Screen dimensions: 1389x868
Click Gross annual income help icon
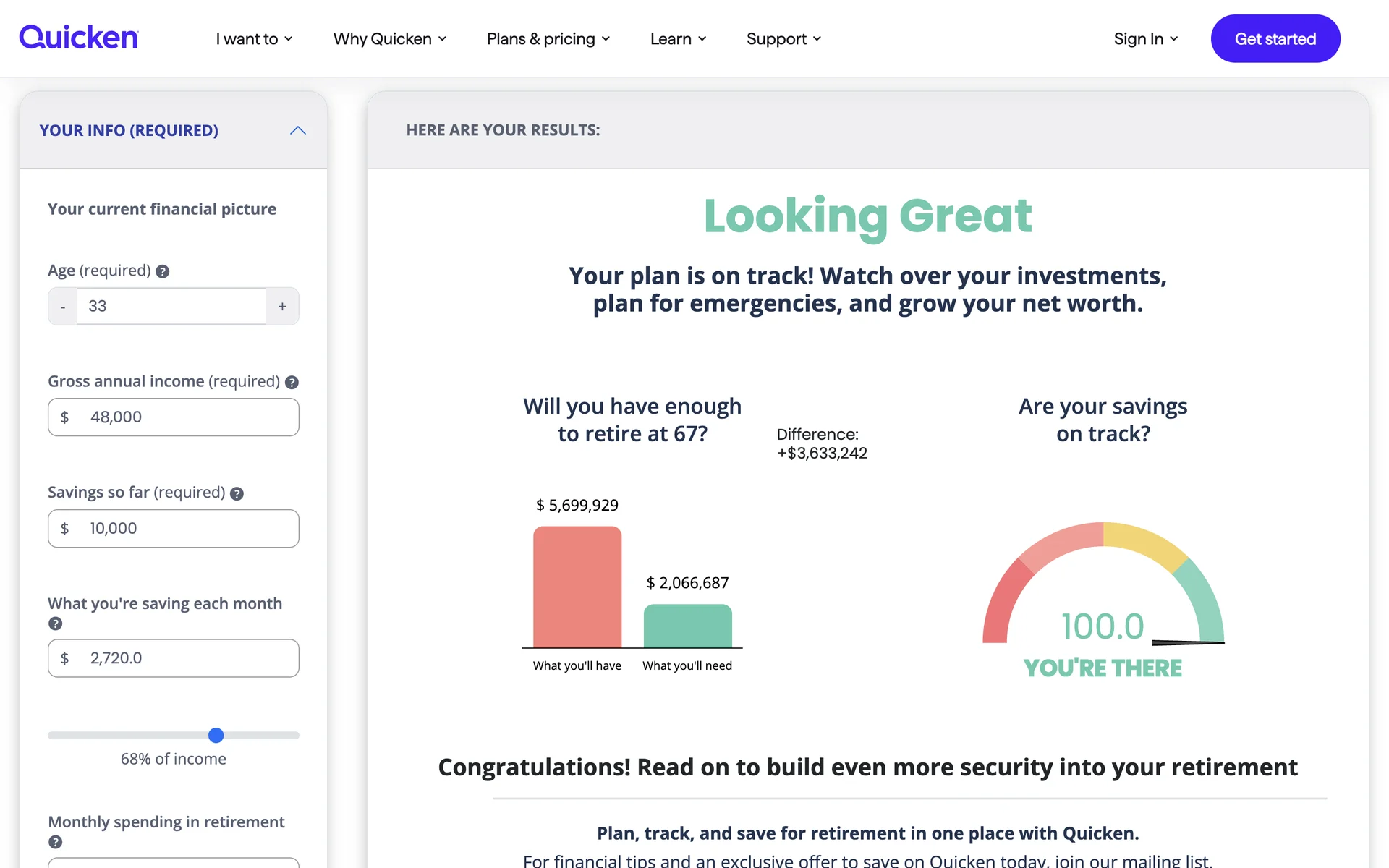292,383
